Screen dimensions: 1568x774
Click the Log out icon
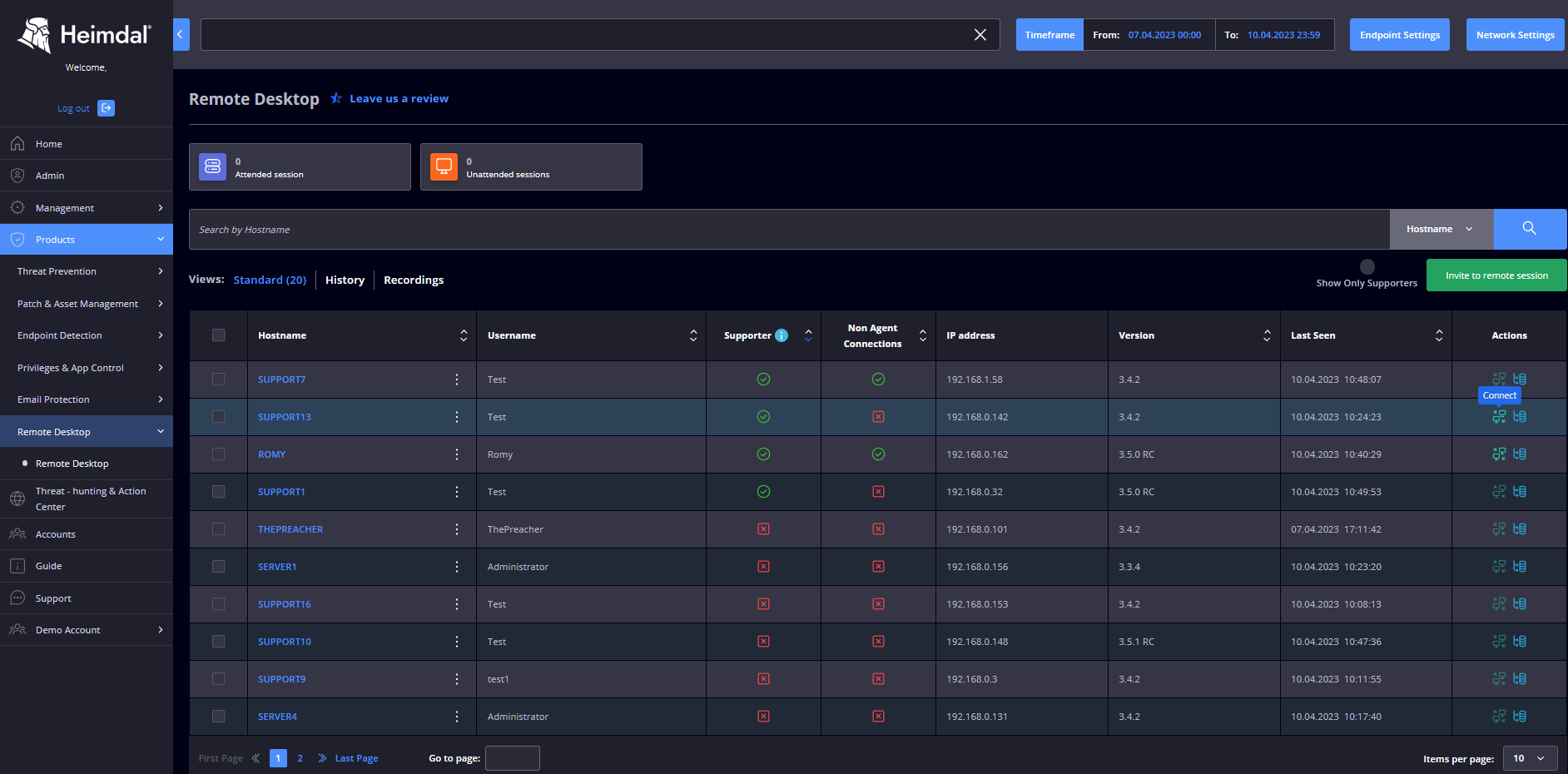[x=106, y=108]
